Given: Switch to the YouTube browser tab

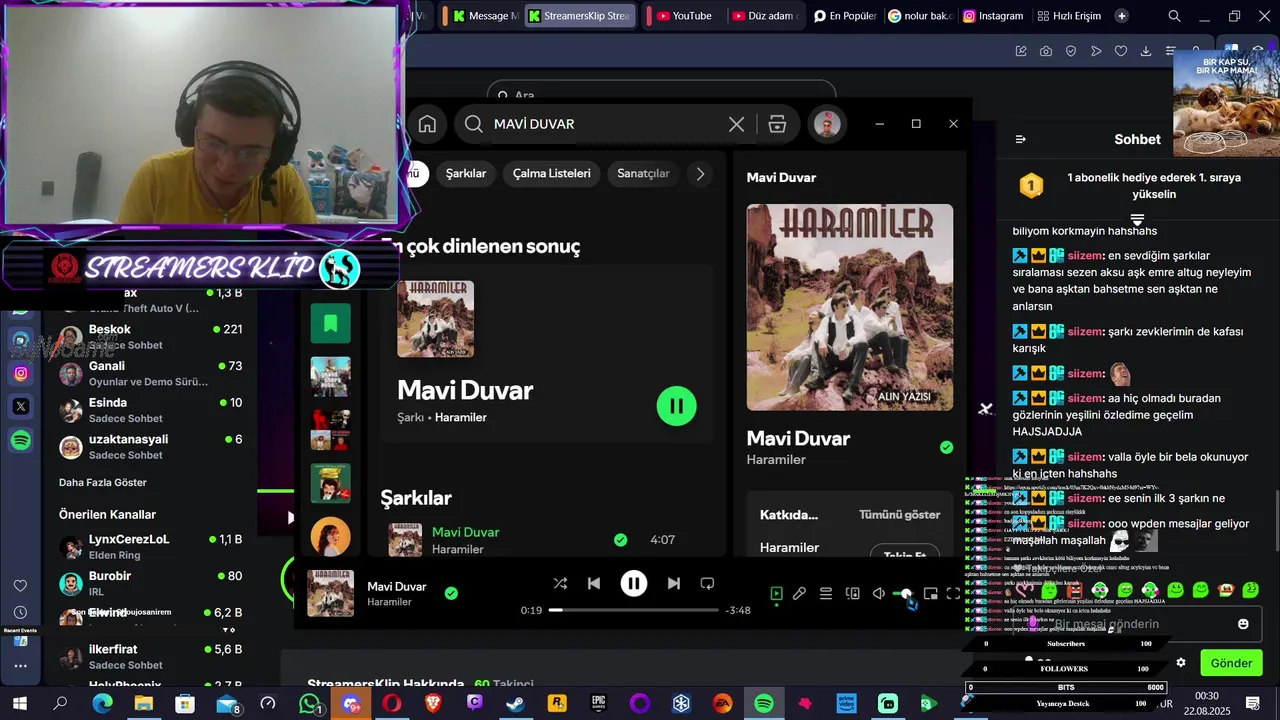Looking at the screenshot, I should pos(684,16).
